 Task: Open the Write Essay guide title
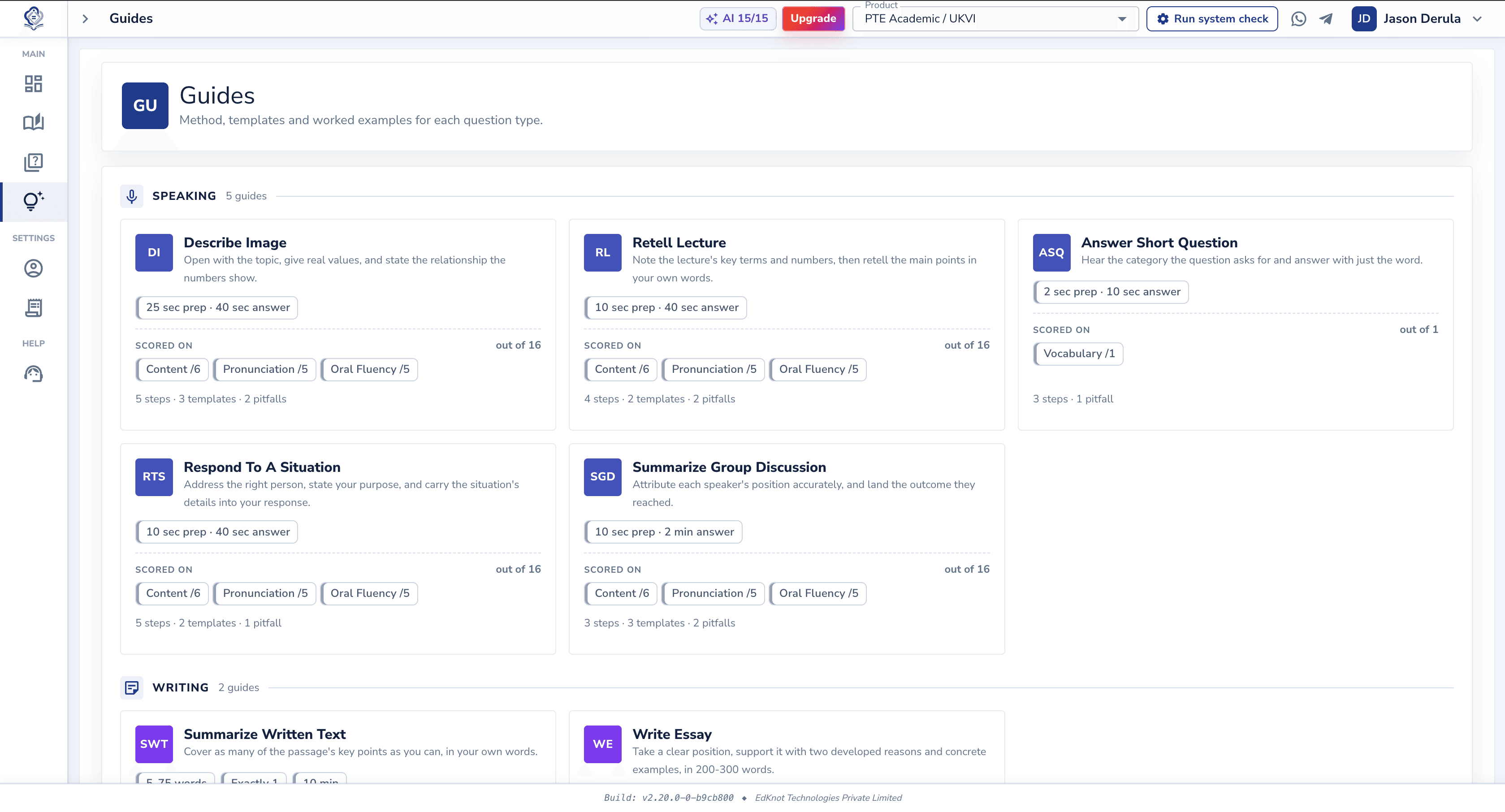(x=672, y=734)
